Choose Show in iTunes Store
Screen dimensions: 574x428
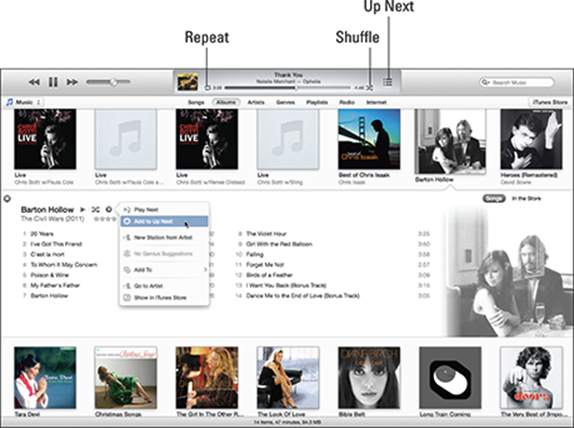point(164,298)
